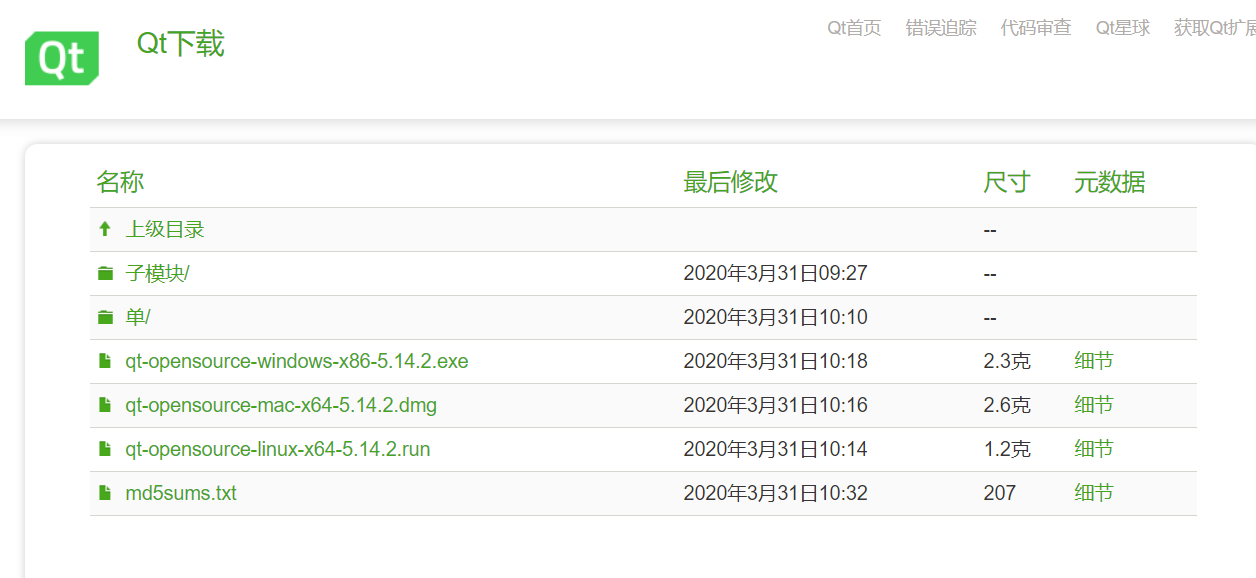Open the Qt首页 navigation link
The image size is (1256, 578).
coord(854,28)
